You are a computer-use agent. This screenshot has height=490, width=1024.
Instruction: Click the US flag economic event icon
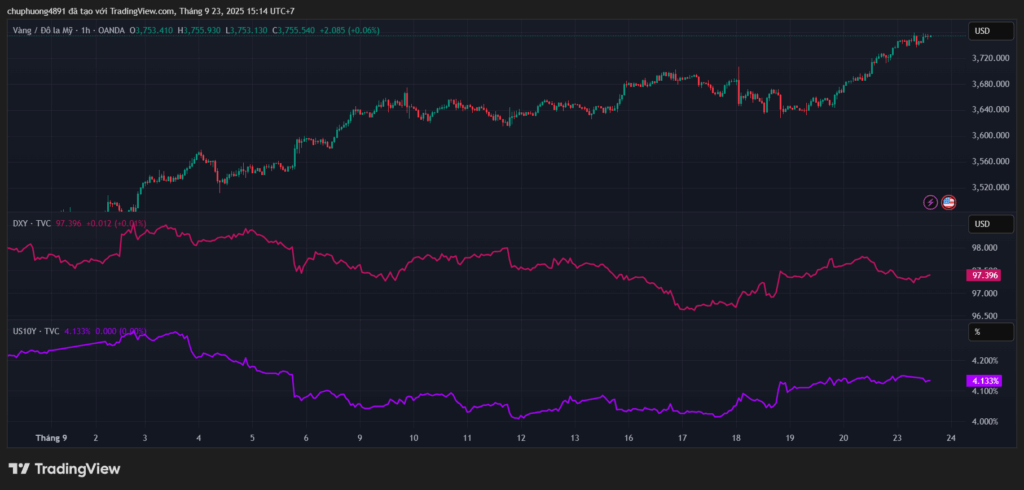[949, 202]
